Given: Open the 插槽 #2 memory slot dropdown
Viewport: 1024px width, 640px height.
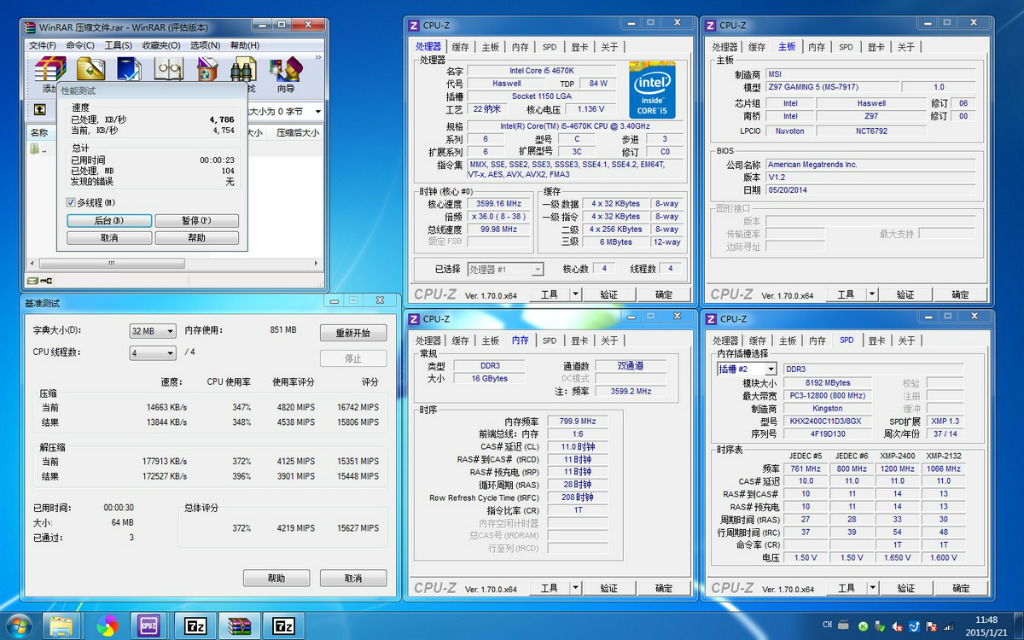Looking at the screenshot, I should [x=746, y=369].
